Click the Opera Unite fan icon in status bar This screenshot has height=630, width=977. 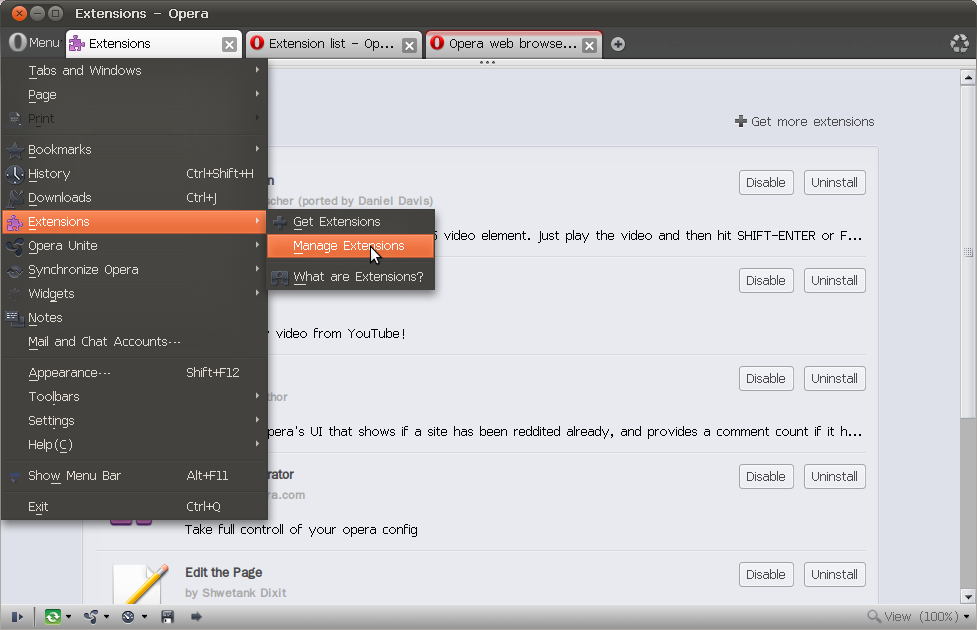93,616
